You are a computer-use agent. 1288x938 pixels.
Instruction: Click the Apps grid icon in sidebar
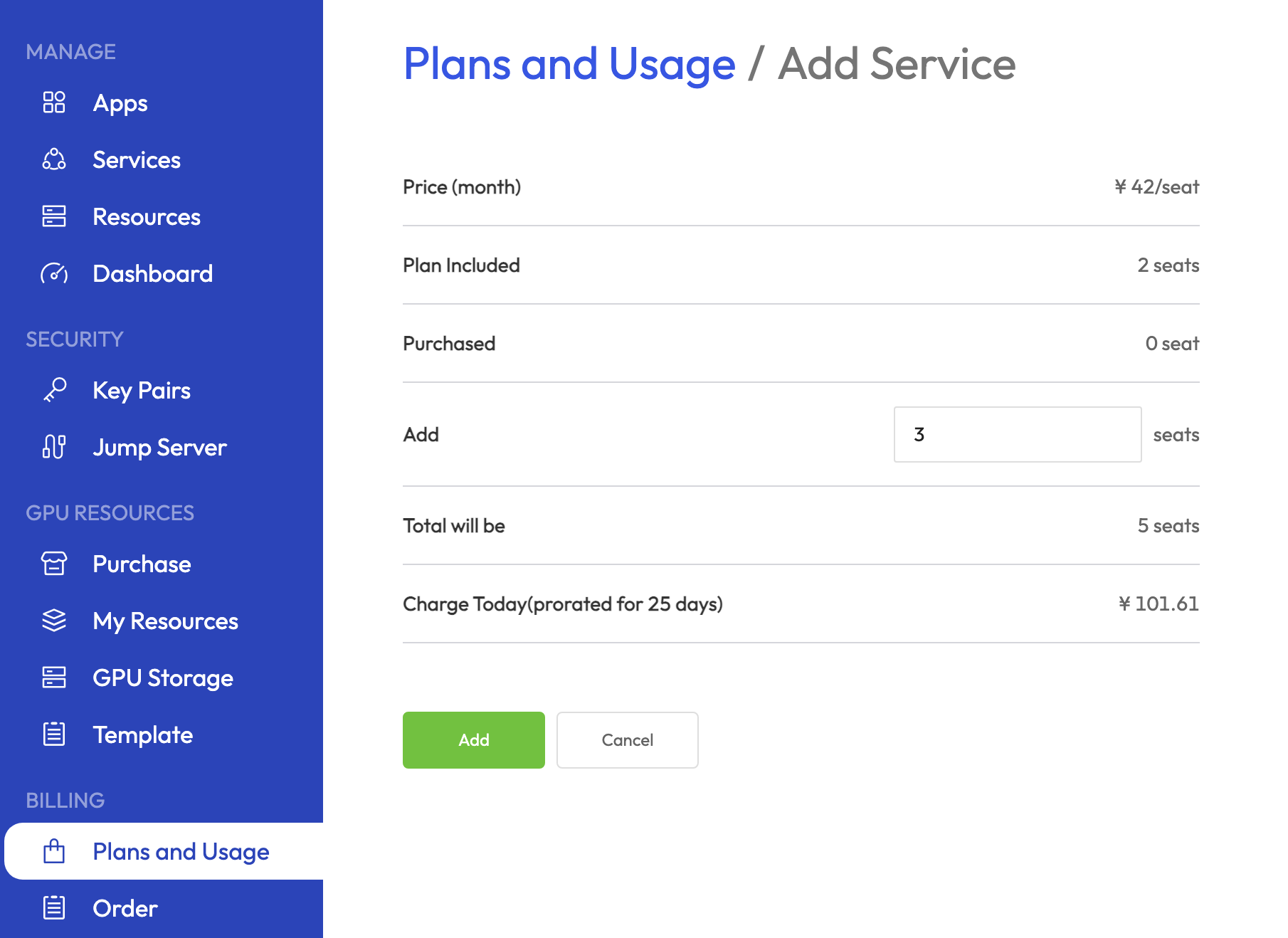(54, 102)
